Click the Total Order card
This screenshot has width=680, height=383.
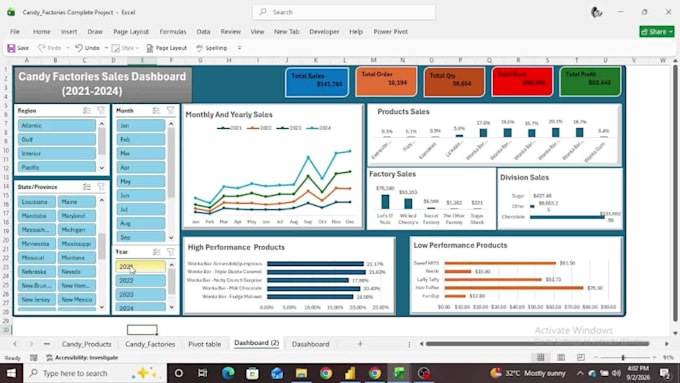(386, 81)
